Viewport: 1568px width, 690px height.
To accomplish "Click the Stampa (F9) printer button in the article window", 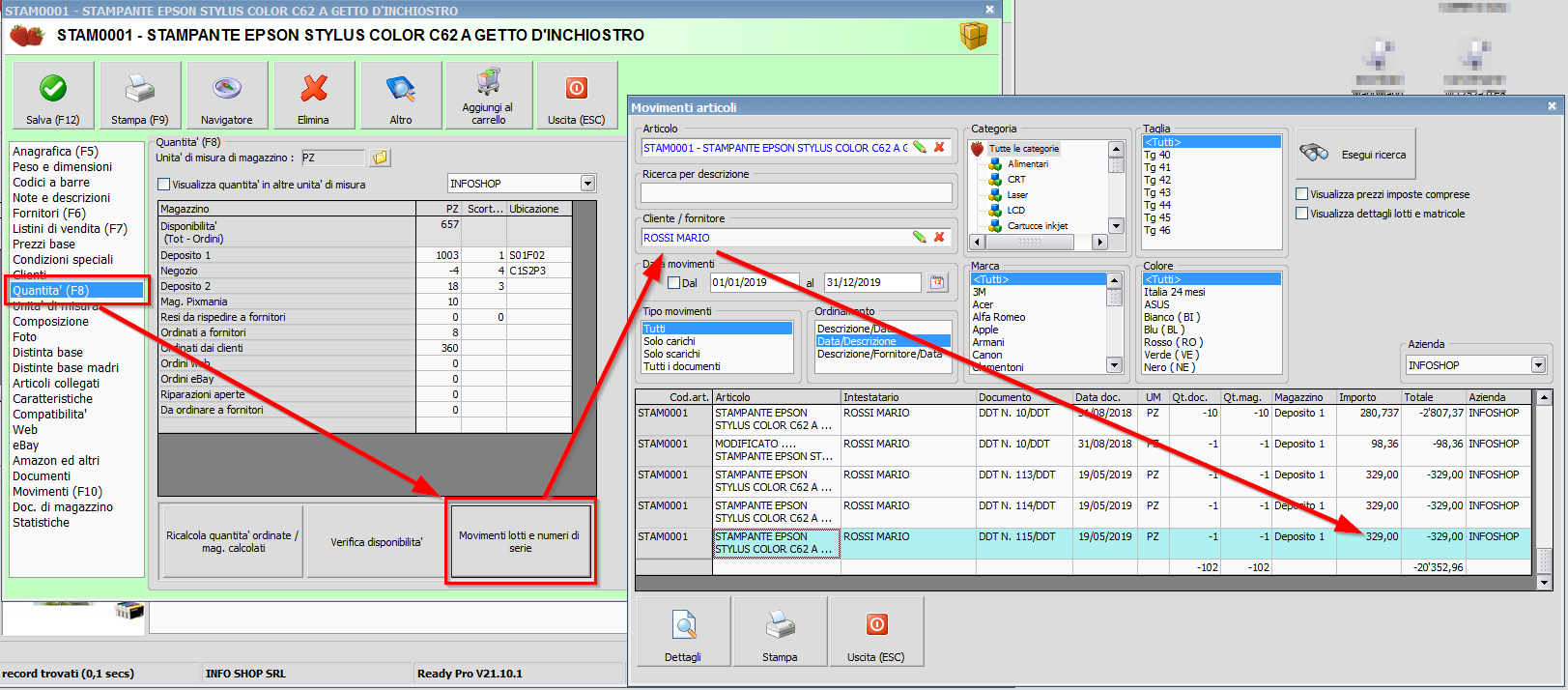I will pos(140,95).
